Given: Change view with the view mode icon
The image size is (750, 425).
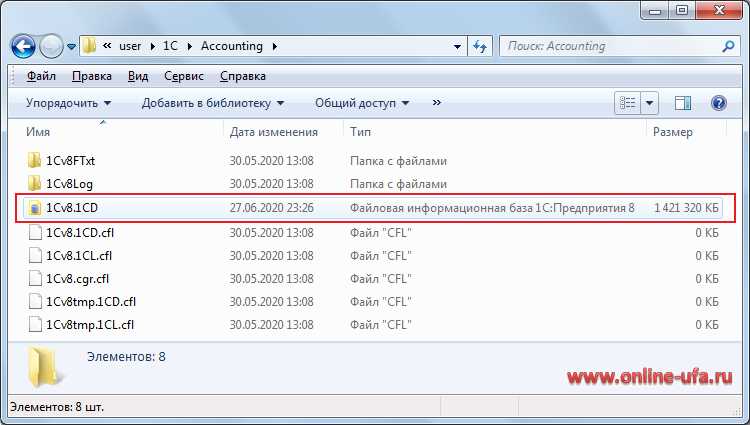Looking at the screenshot, I should click(x=627, y=103).
